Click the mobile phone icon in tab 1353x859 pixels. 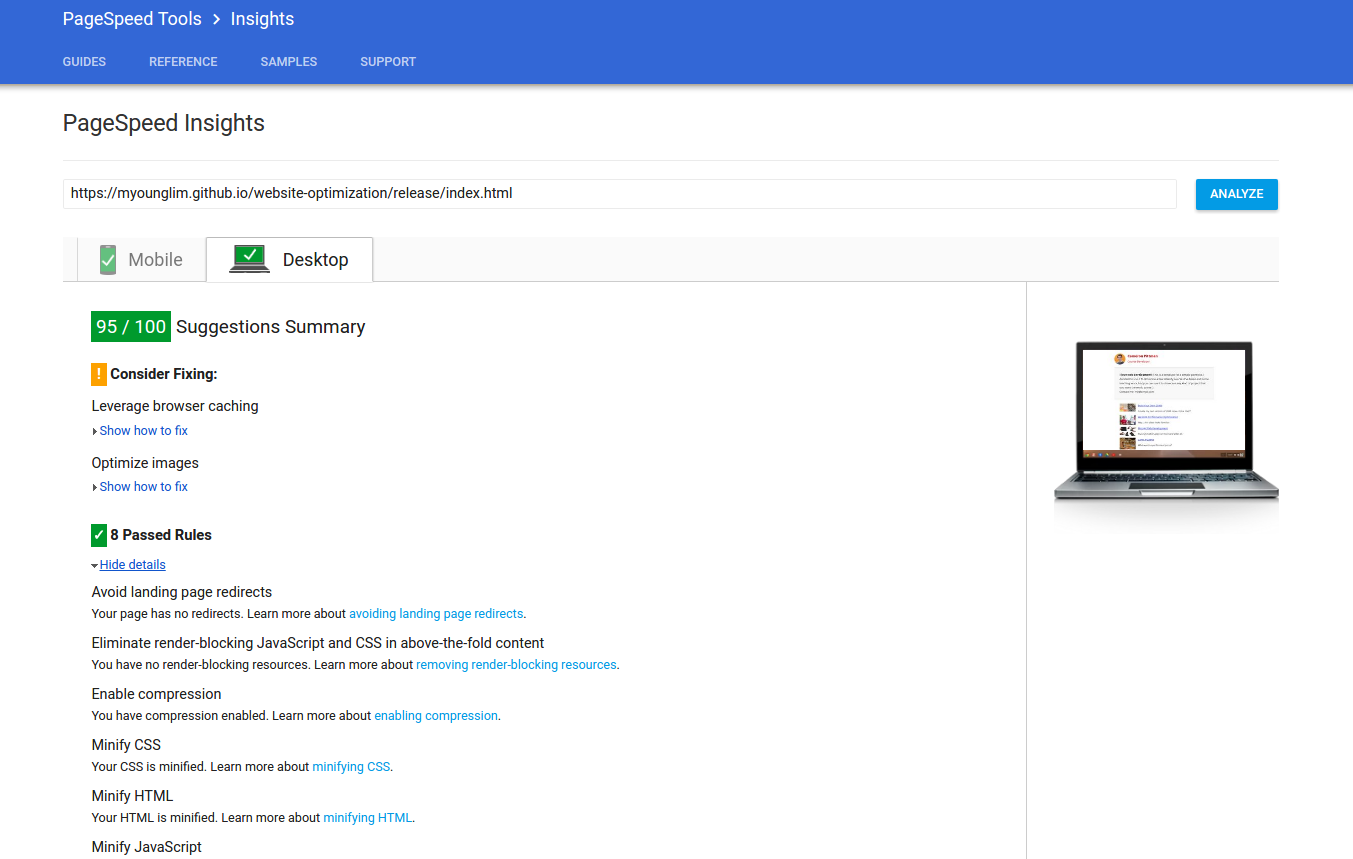tap(108, 260)
